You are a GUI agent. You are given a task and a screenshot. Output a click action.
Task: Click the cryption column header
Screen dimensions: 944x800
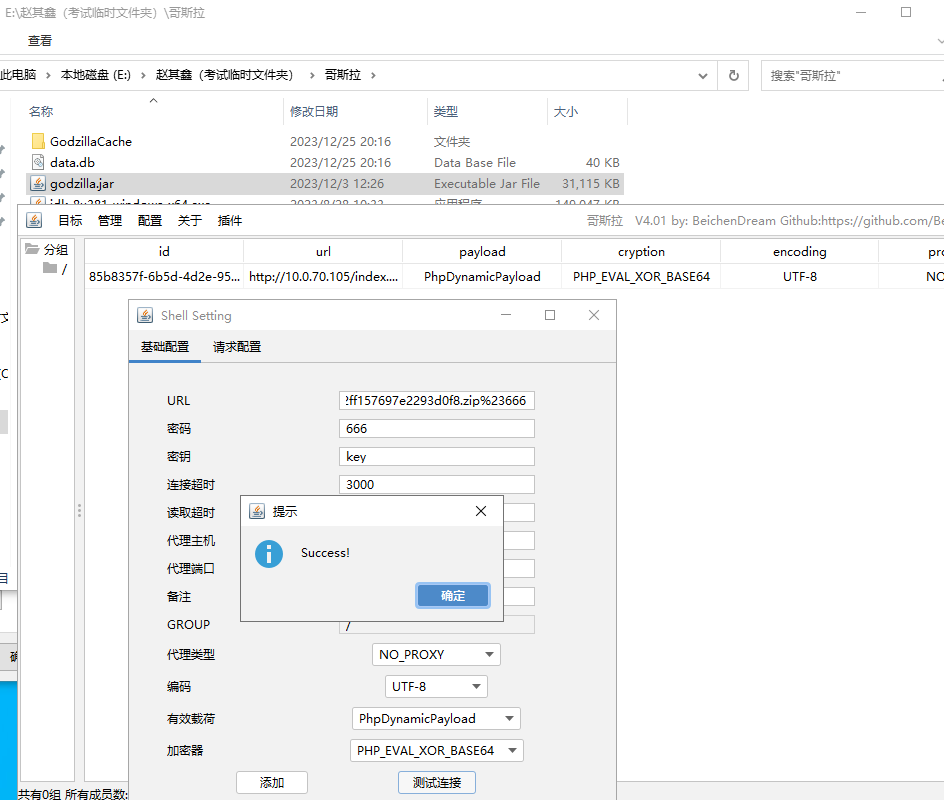[641, 252]
